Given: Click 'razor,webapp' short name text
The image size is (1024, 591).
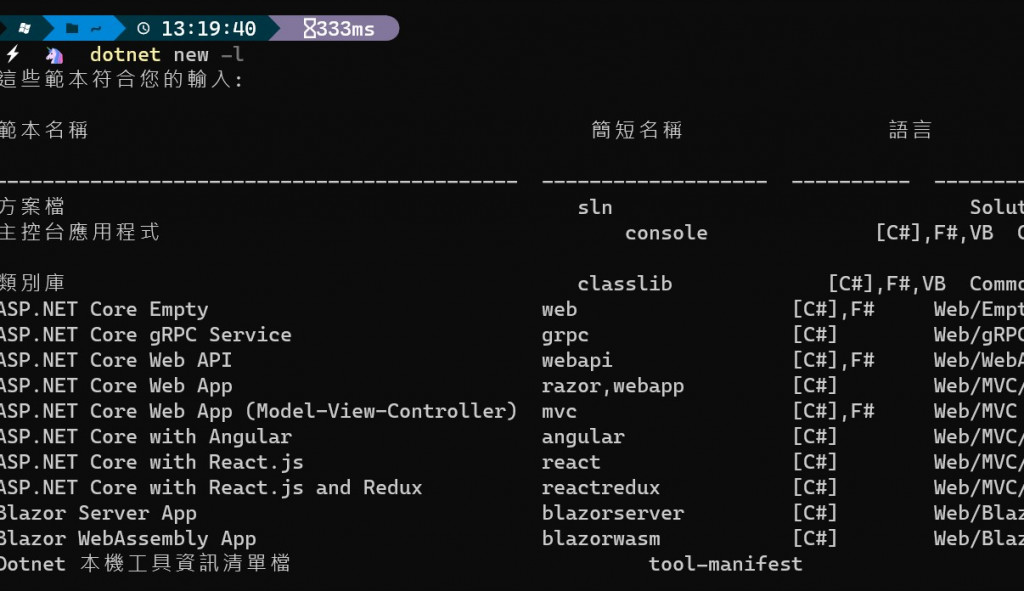Looking at the screenshot, I should [613, 386].
